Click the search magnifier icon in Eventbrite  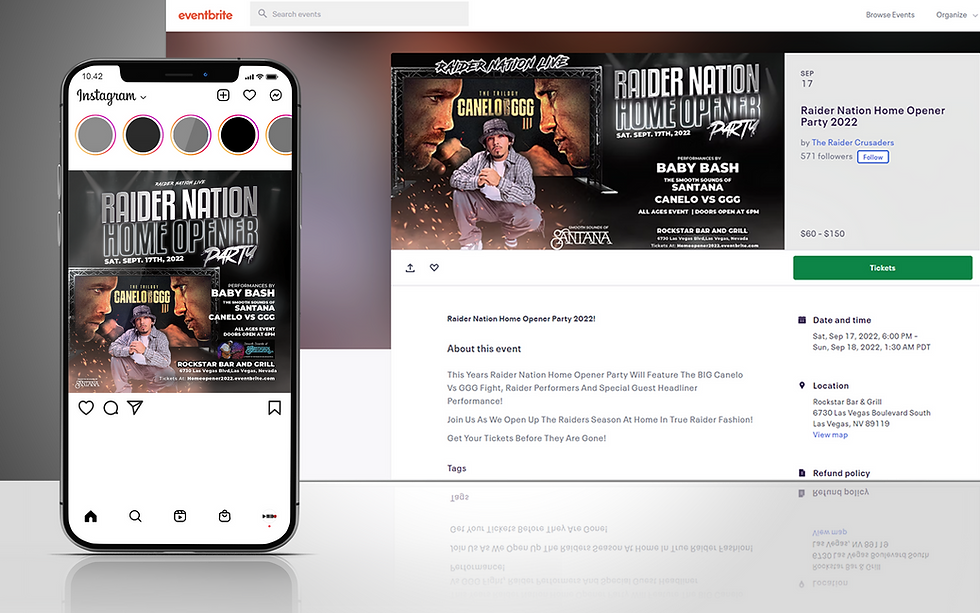pyautogui.click(x=262, y=14)
